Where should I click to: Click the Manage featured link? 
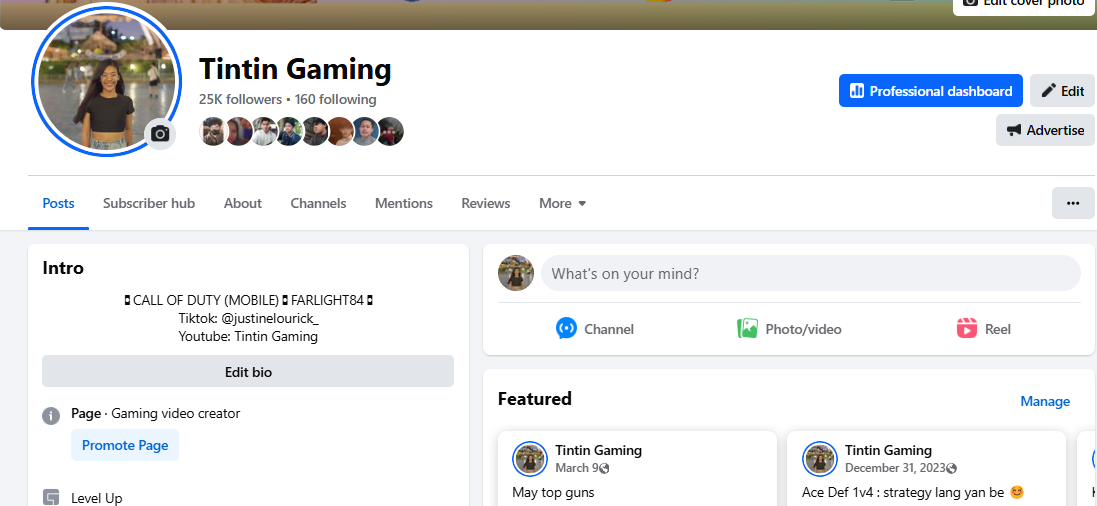(x=1045, y=401)
